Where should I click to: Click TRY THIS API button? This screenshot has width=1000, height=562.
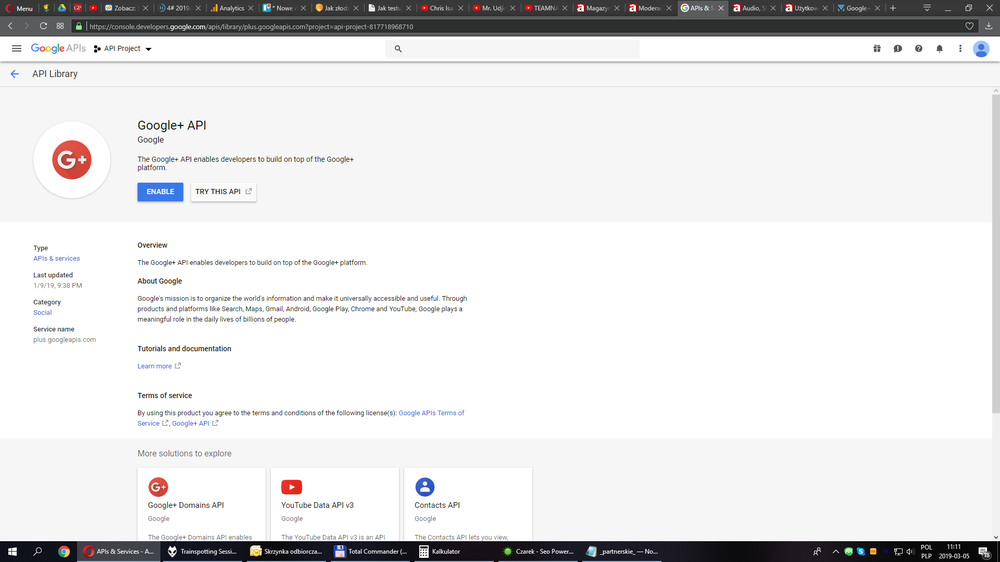coord(223,191)
